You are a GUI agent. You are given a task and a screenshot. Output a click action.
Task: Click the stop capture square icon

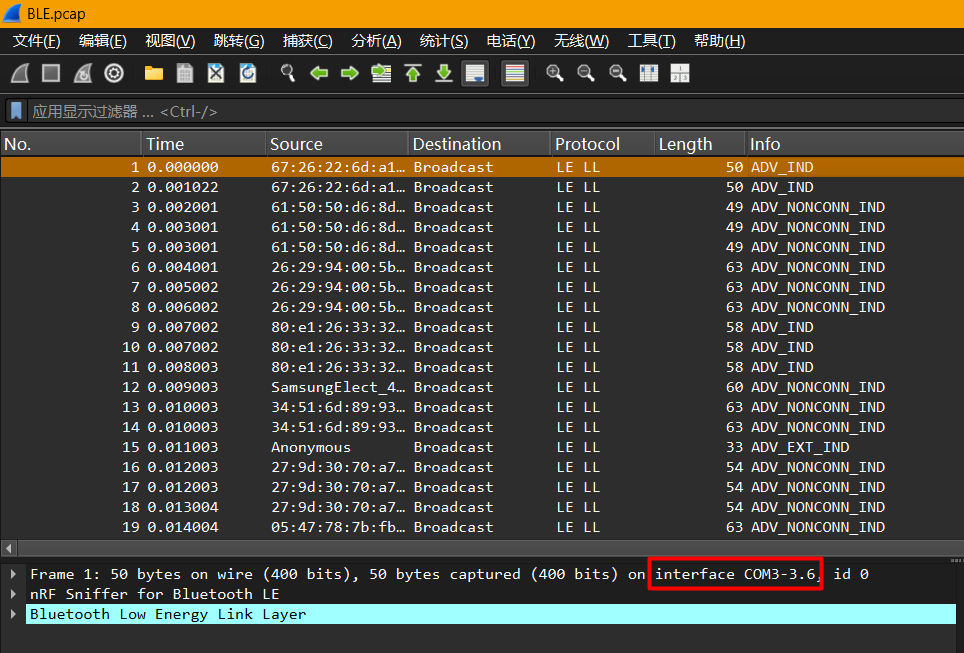51,74
